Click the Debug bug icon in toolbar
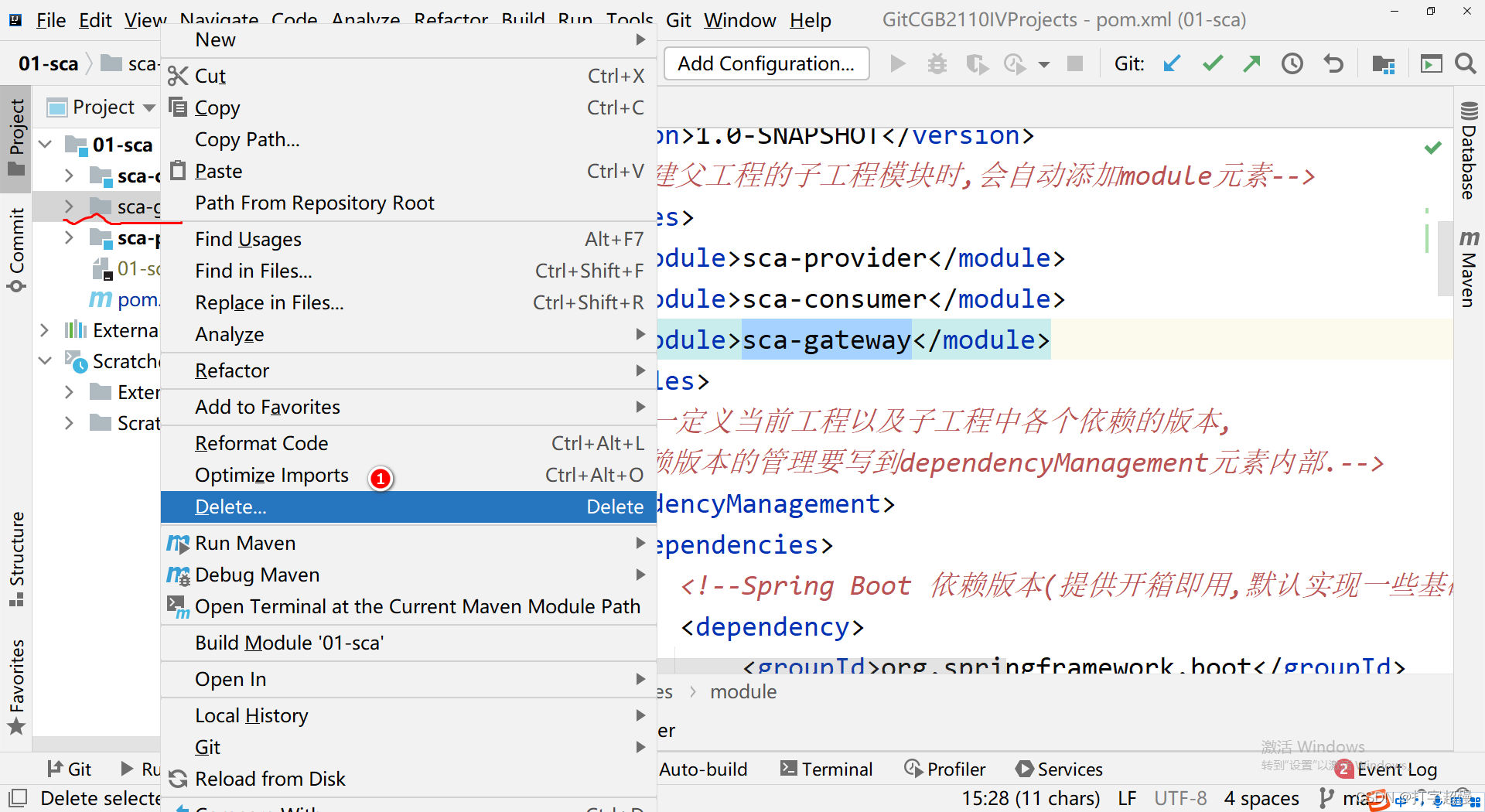Screen dimensions: 1485x812 pos(937,63)
